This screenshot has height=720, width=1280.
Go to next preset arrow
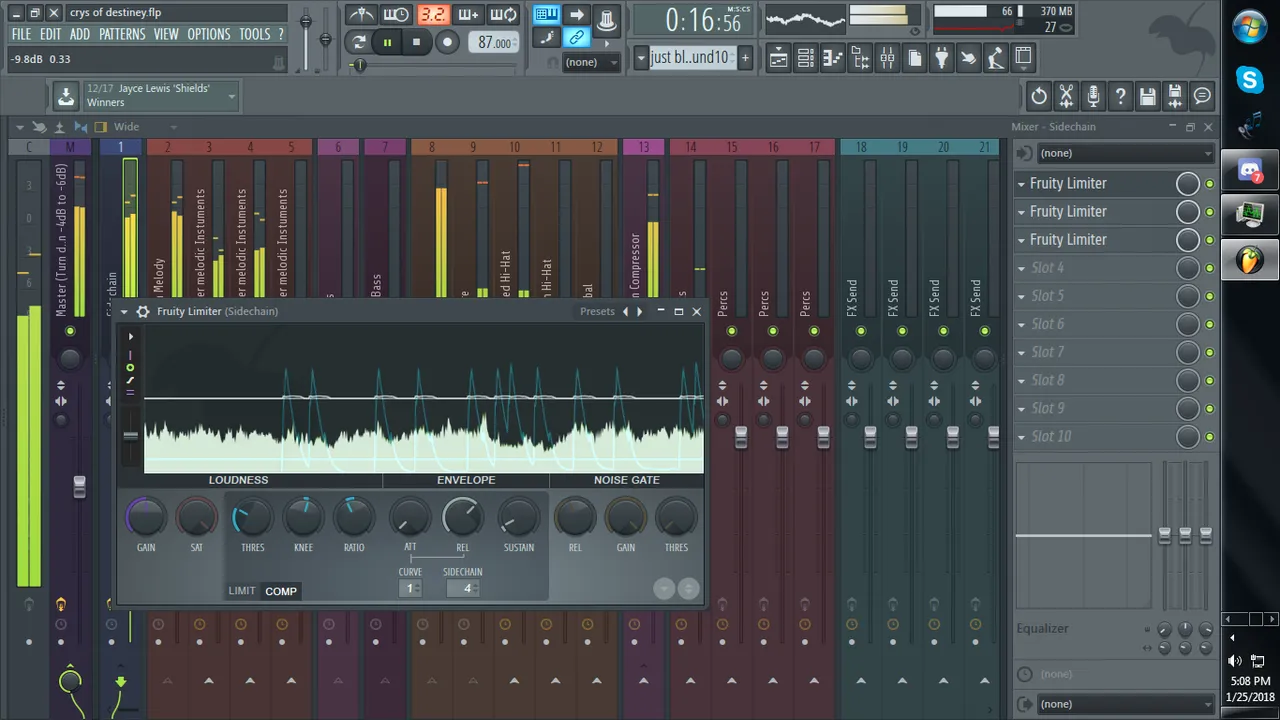click(x=640, y=312)
